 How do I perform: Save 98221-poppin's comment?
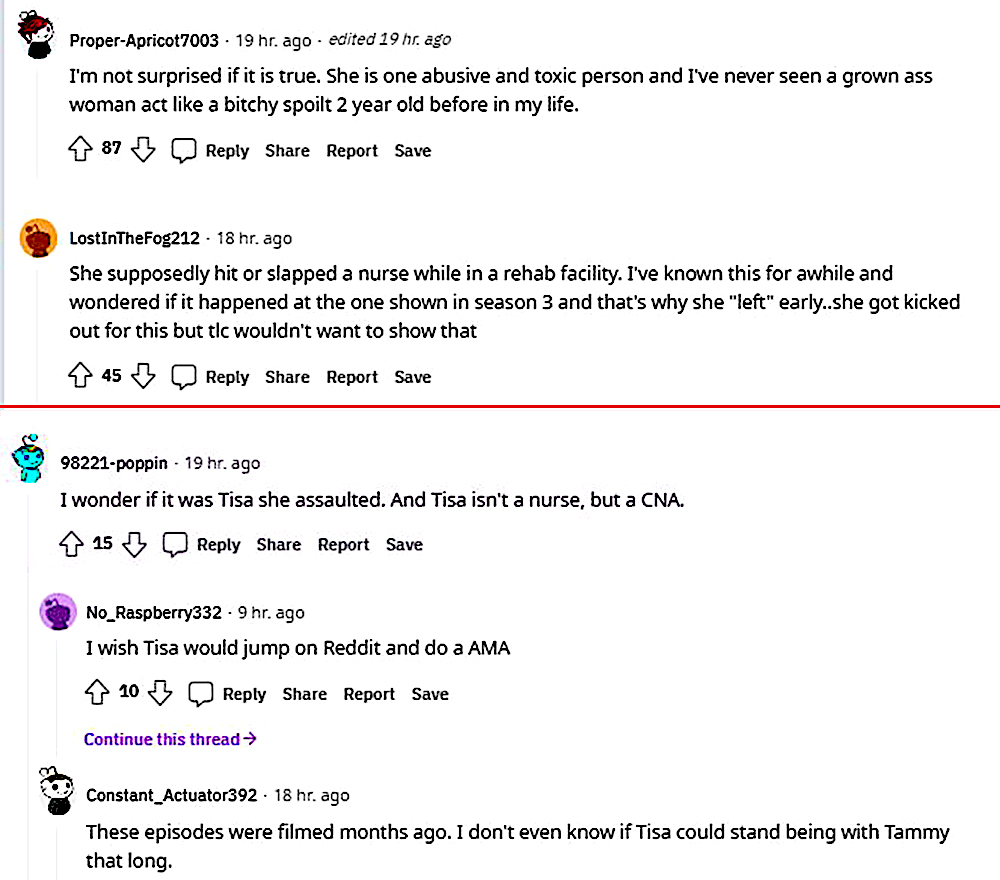[x=404, y=544]
